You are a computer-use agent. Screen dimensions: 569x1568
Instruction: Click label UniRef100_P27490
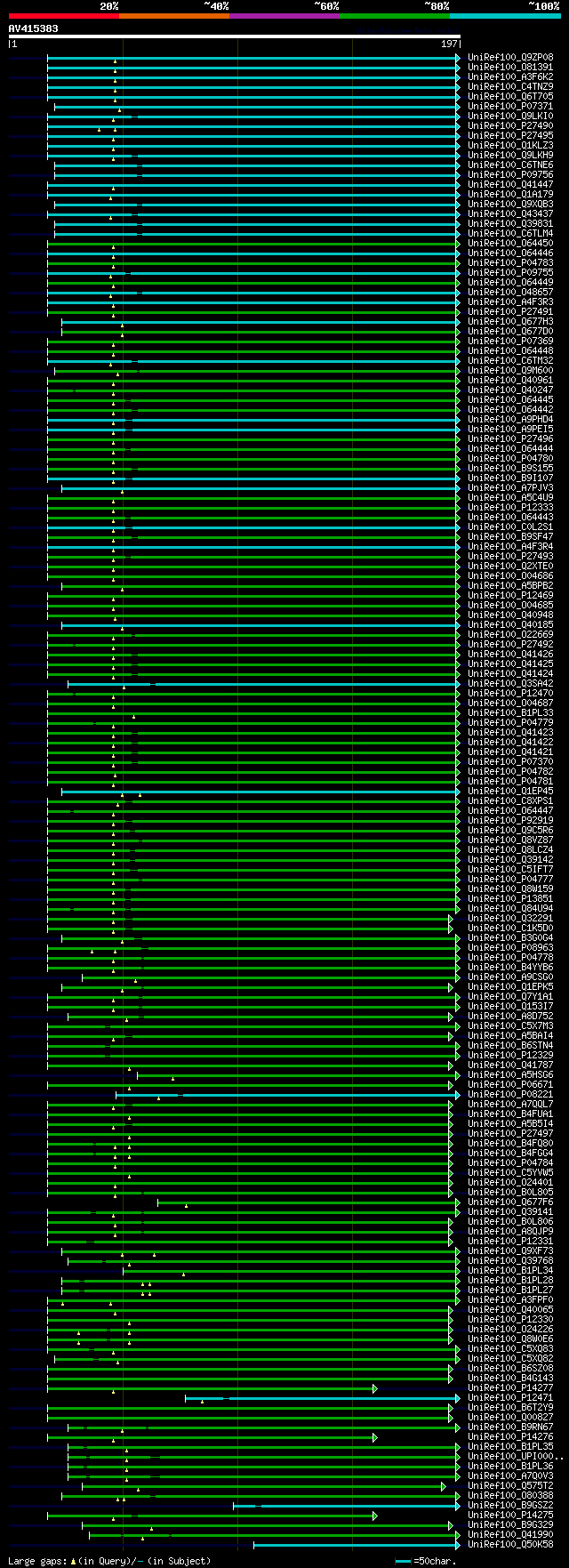coord(510,125)
